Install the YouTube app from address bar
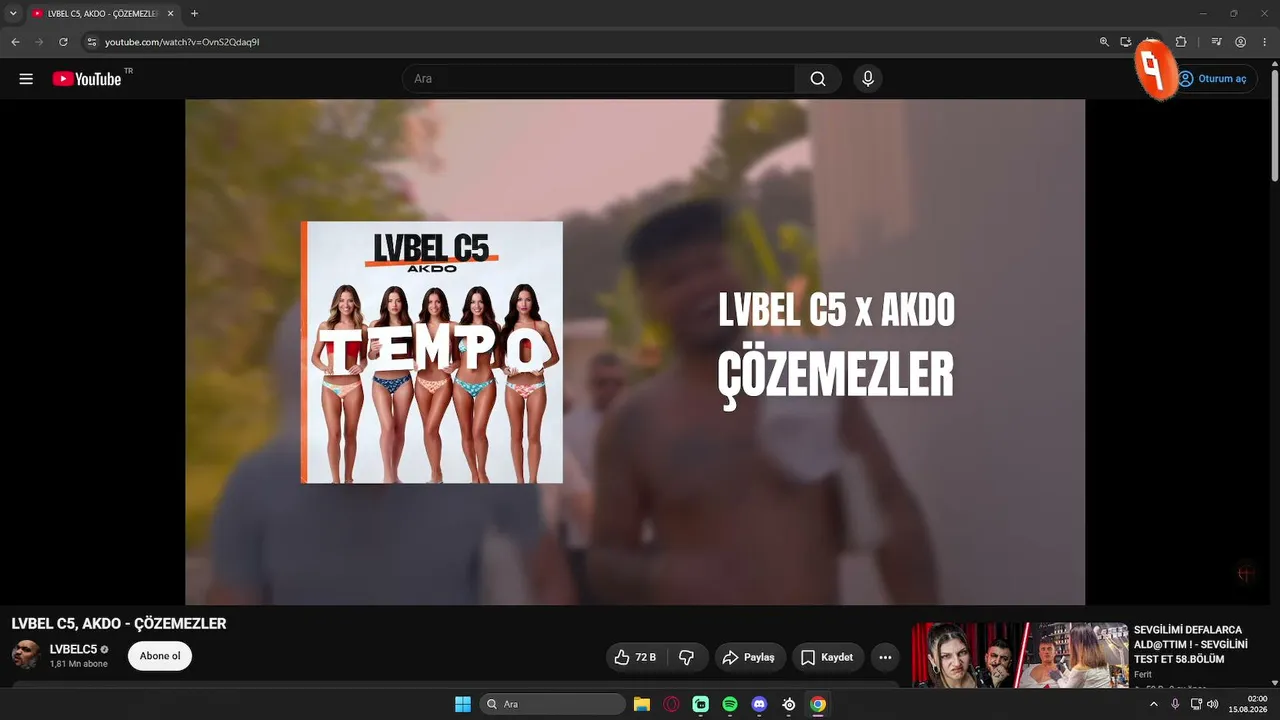The image size is (1280, 720). [1126, 42]
